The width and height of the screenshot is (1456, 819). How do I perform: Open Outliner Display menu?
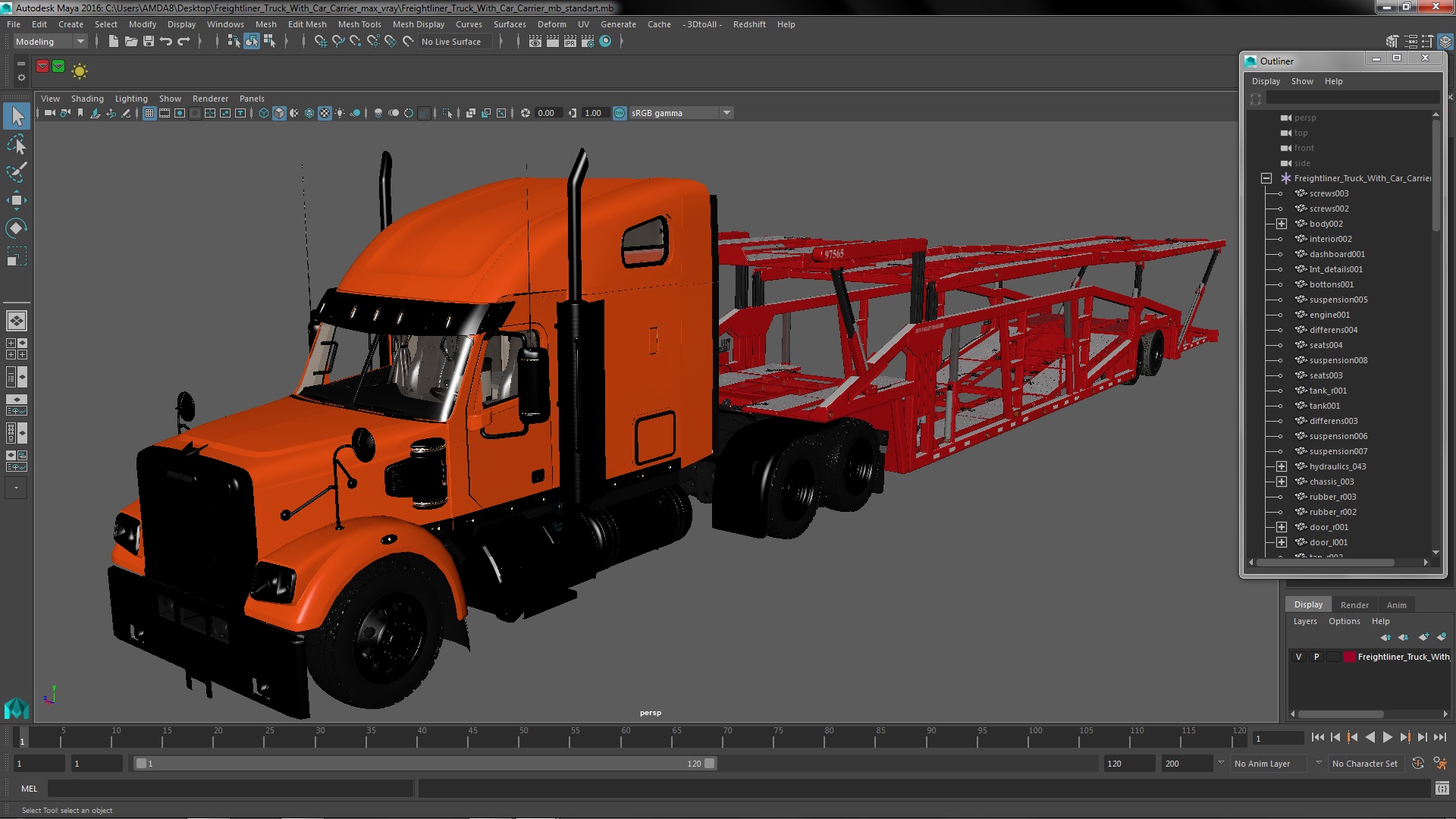[x=1266, y=81]
